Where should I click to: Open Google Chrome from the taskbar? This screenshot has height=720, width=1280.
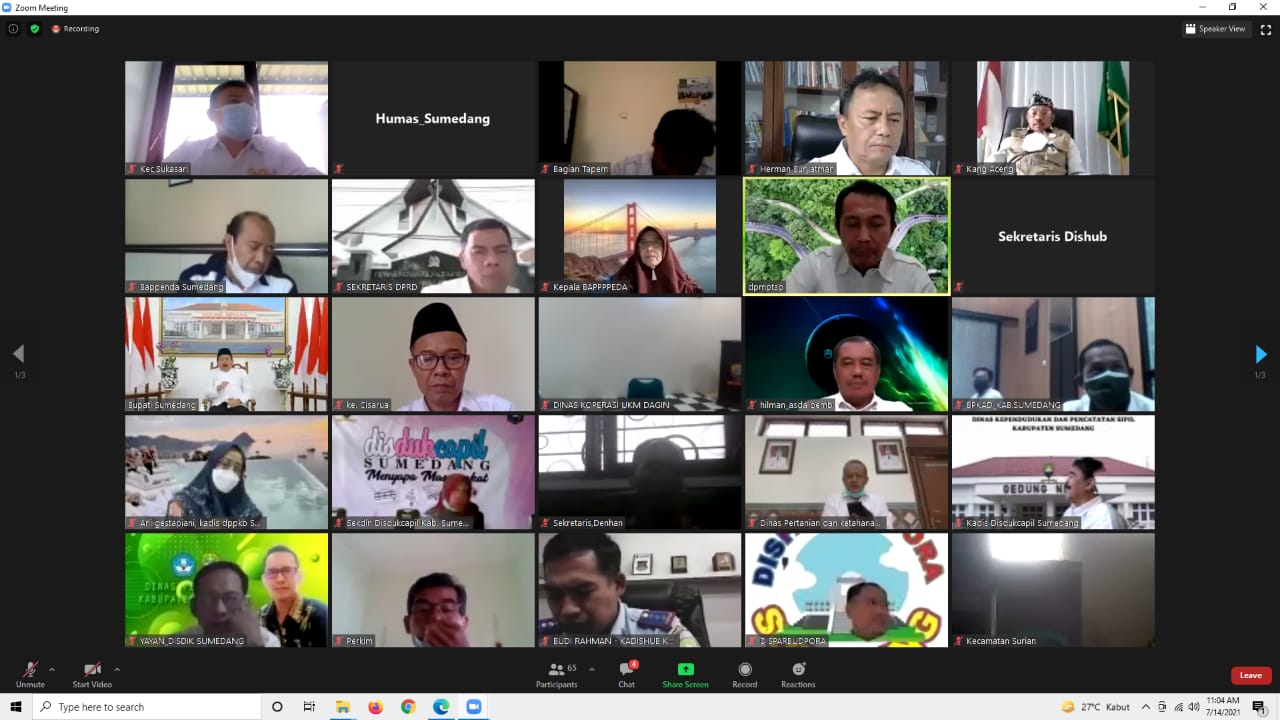click(408, 707)
